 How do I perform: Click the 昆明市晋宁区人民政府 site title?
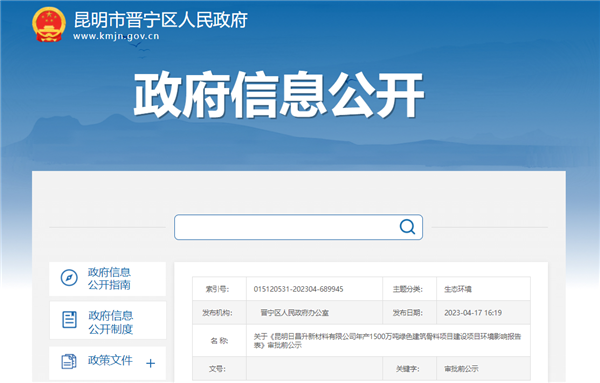tap(161, 20)
